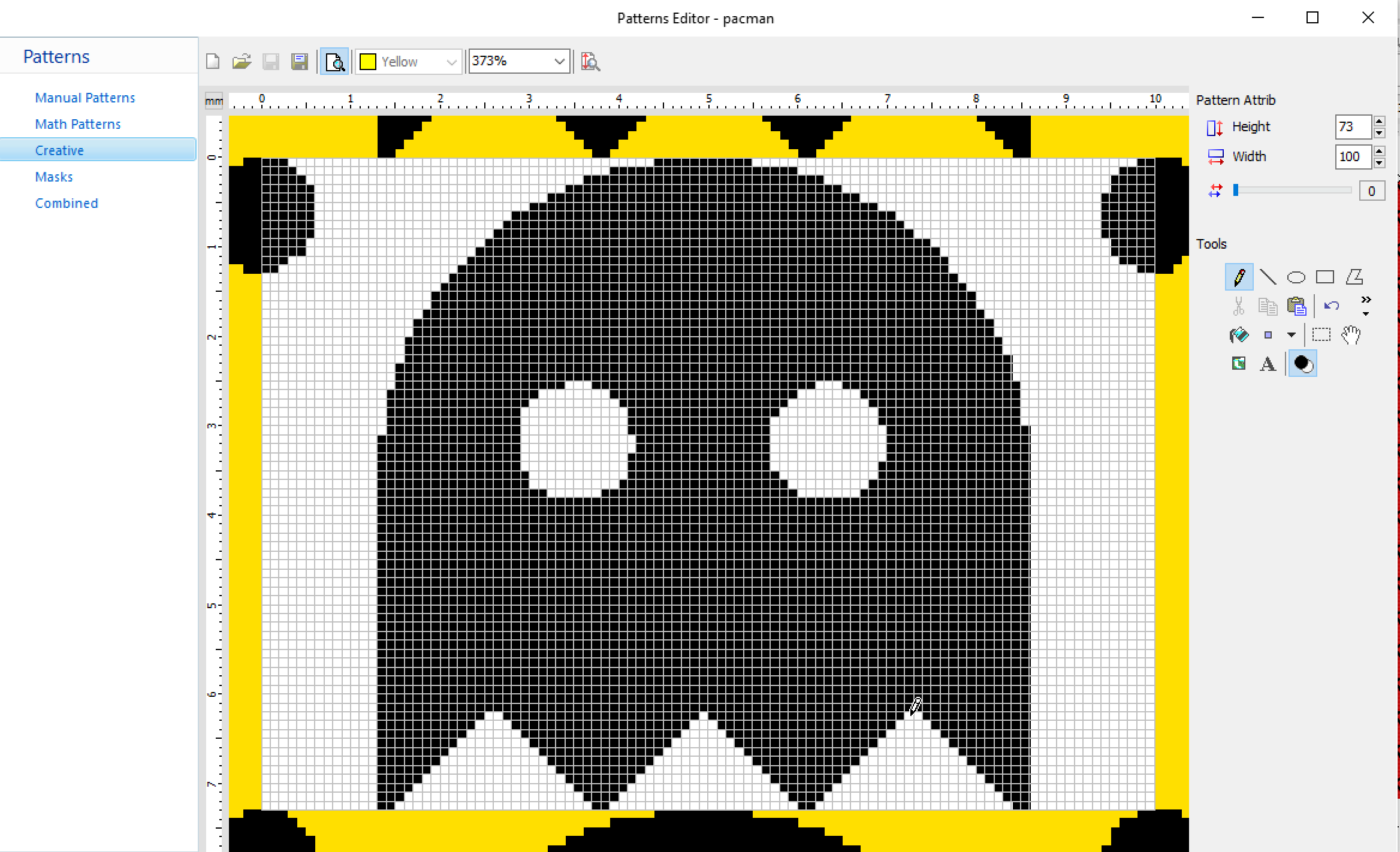Image resolution: width=1400 pixels, height=852 pixels.
Task: Close the Patterns Editor window
Action: coord(1368,18)
